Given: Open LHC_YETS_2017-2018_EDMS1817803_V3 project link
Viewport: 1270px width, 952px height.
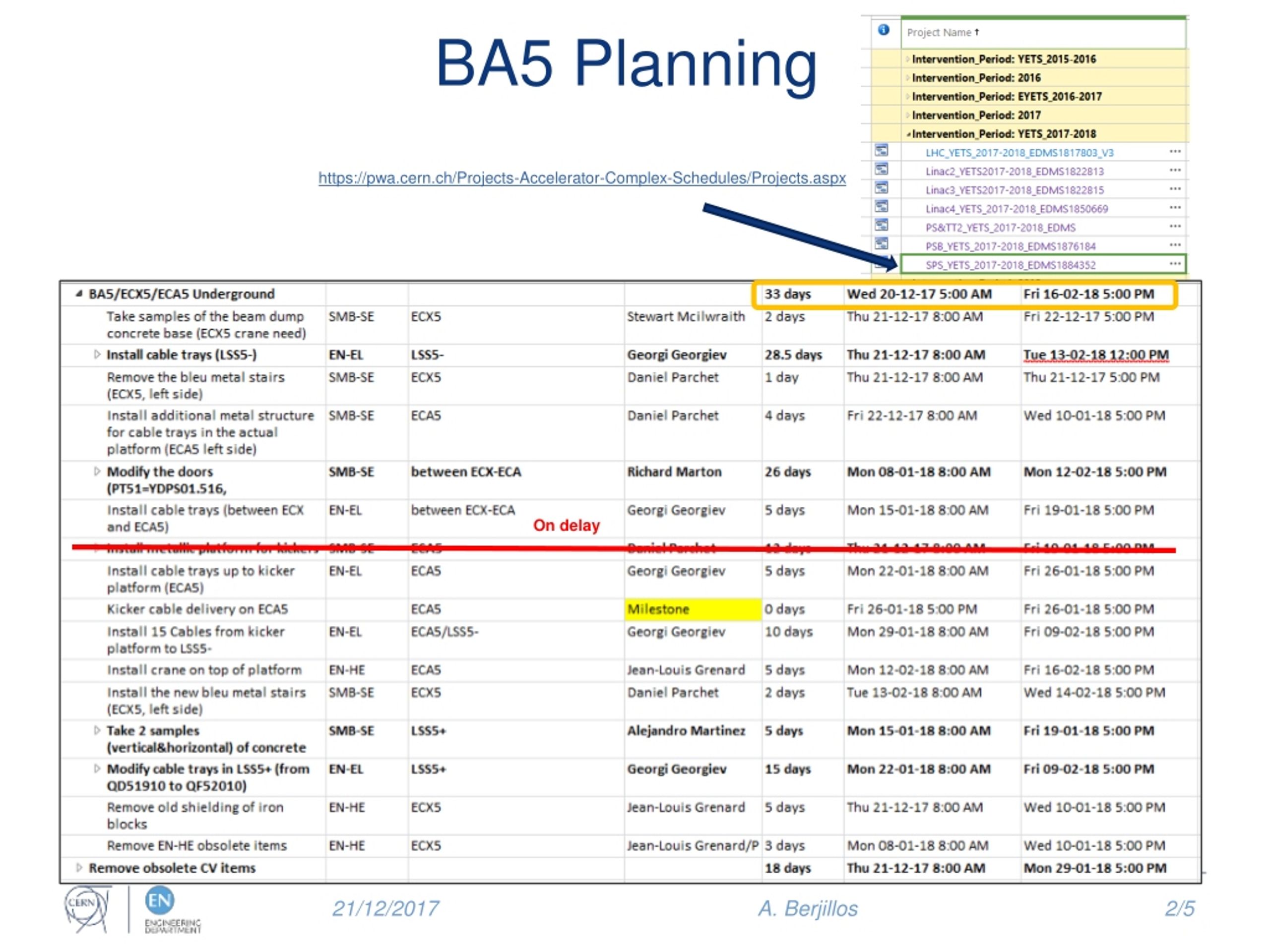Looking at the screenshot, I should click(1019, 153).
